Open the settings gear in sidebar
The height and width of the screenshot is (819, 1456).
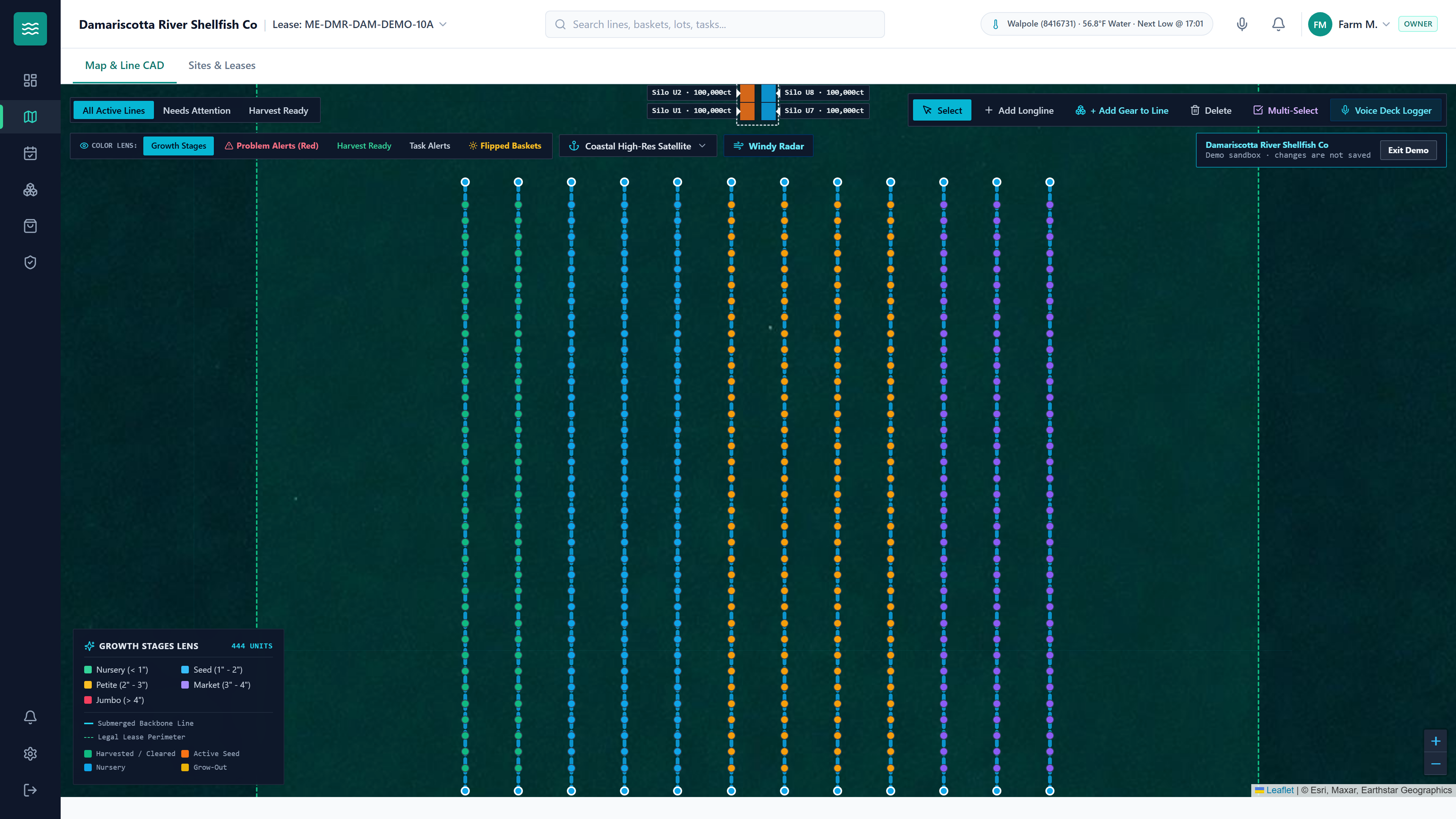(x=30, y=753)
